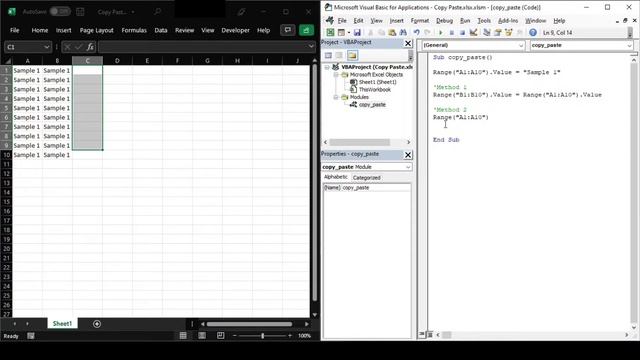Close the Properties - copy_paste panel
The width and height of the screenshot is (640, 360).
point(408,155)
